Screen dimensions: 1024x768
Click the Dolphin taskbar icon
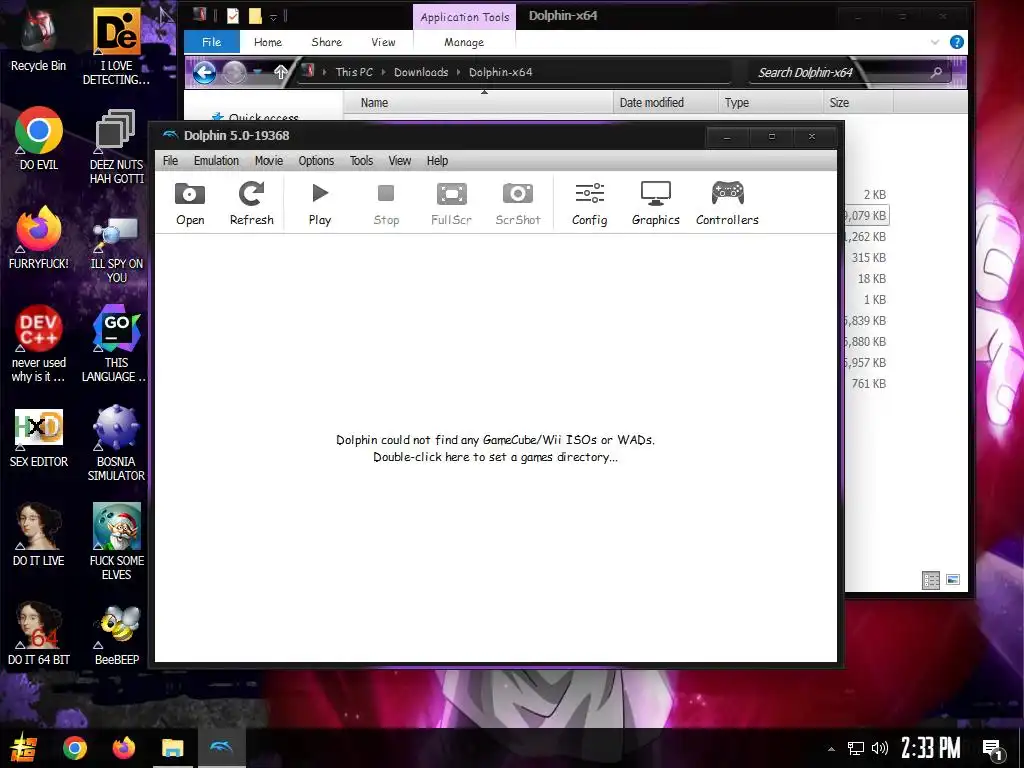click(x=221, y=748)
